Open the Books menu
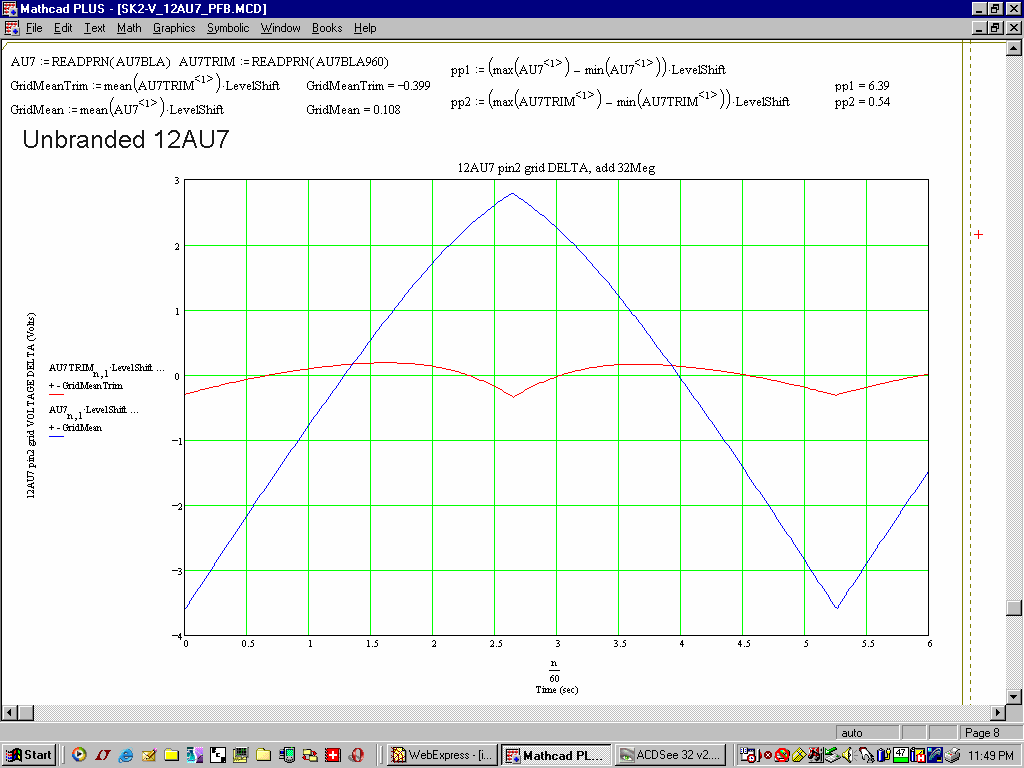The image size is (1024, 768). click(327, 28)
